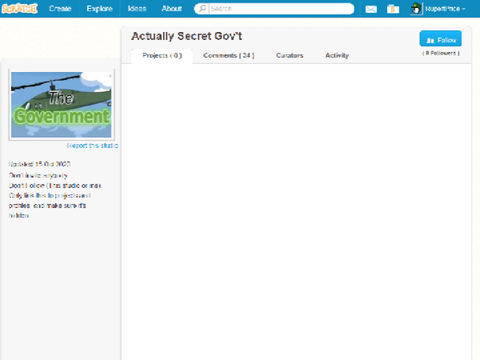The width and height of the screenshot is (480, 360).
Task: Switch to the Curators tab
Action: pyautogui.click(x=290, y=56)
